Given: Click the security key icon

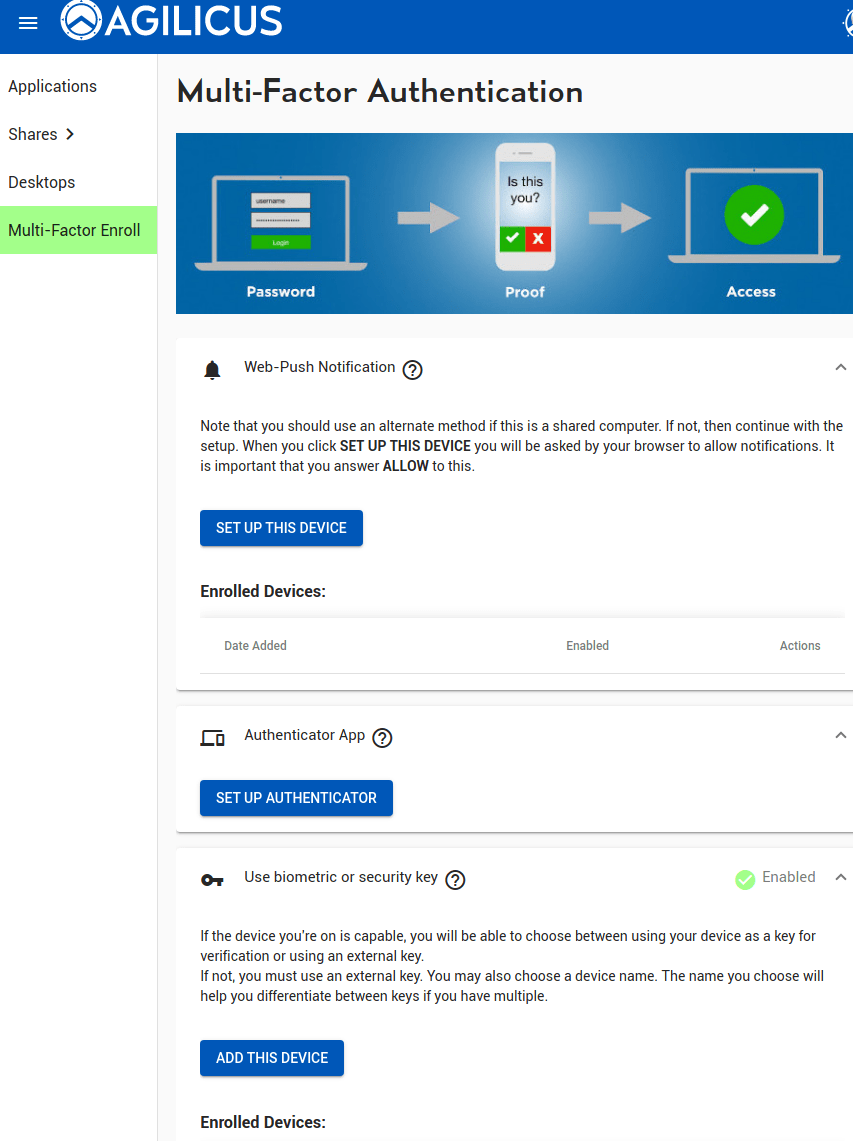Looking at the screenshot, I should point(212,880).
